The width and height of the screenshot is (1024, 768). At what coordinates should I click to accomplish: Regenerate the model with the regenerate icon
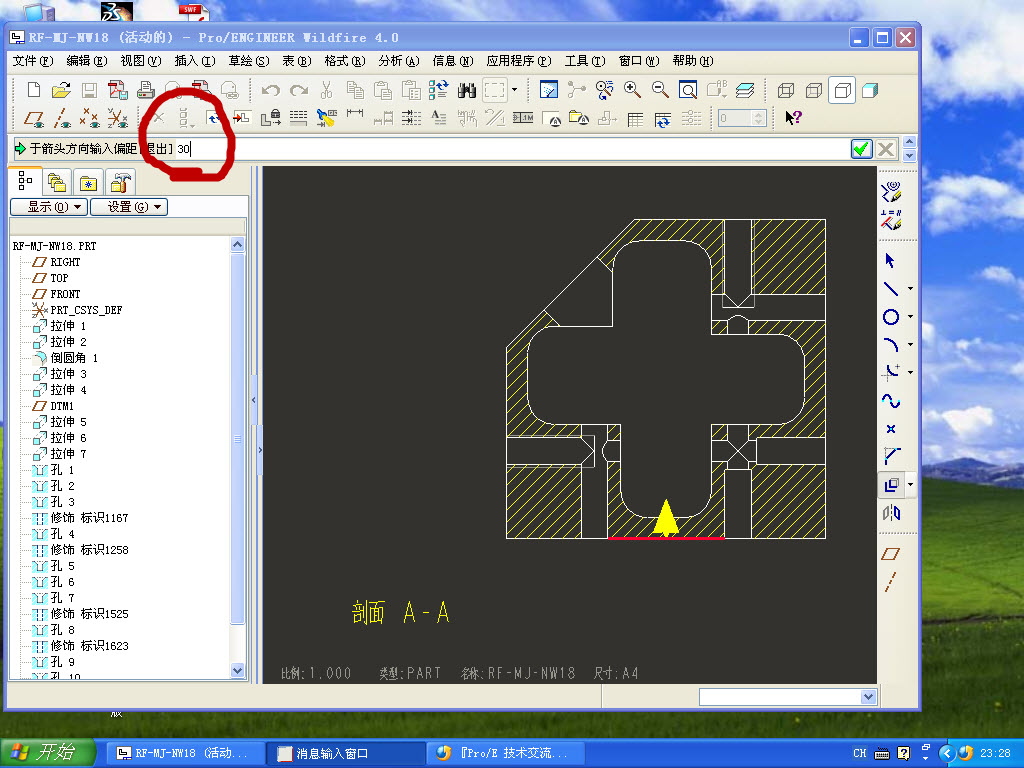pos(438,89)
